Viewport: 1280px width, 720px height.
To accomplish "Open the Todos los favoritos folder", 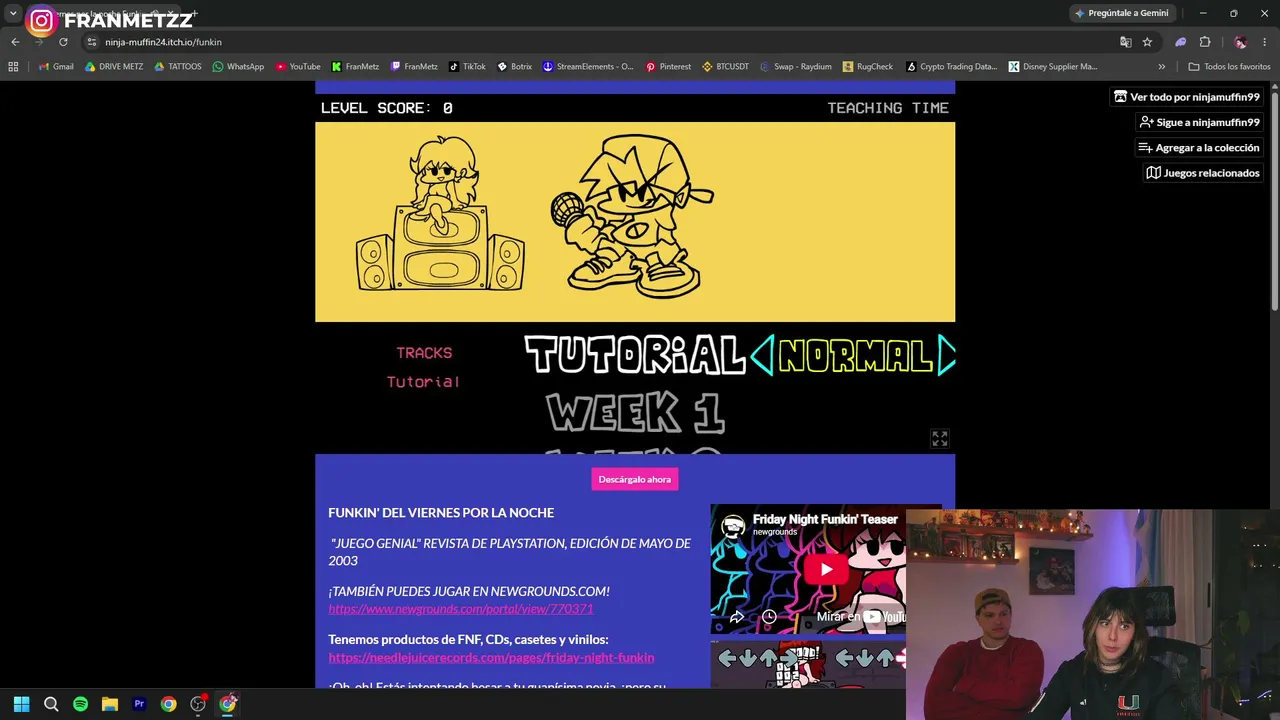I will tap(1229, 67).
